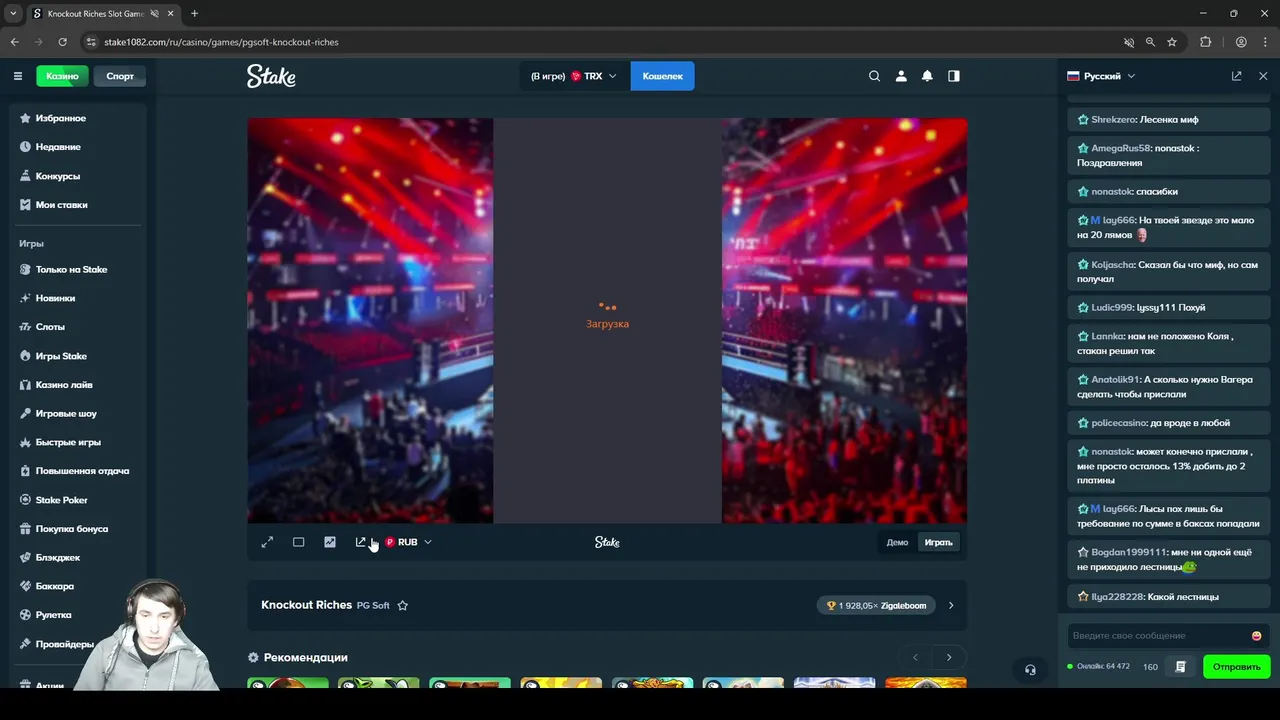Viewport: 1280px width, 720px height.
Task: Open RUB game currency dropdown
Action: (408, 542)
